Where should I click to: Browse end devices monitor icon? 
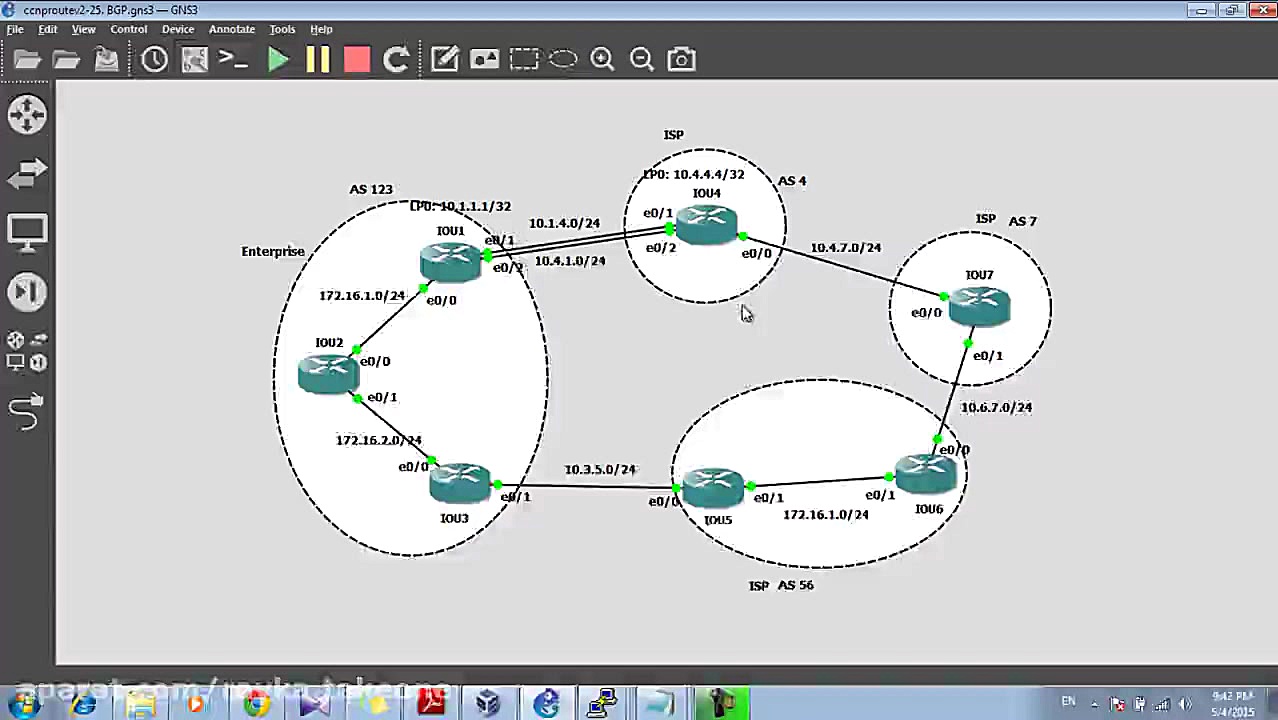point(27,233)
